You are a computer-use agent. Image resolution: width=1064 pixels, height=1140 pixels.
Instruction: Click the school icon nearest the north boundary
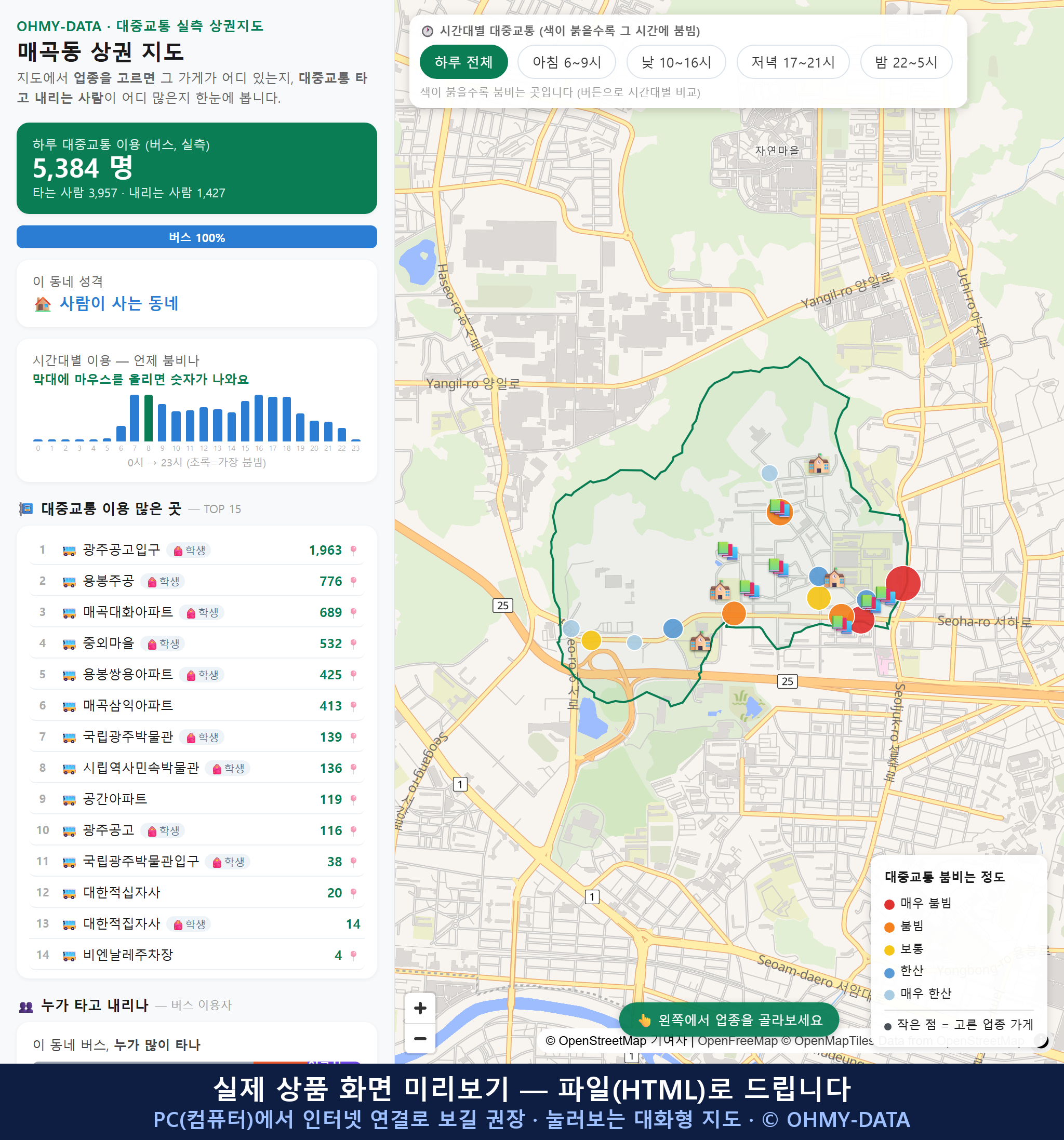[818, 463]
